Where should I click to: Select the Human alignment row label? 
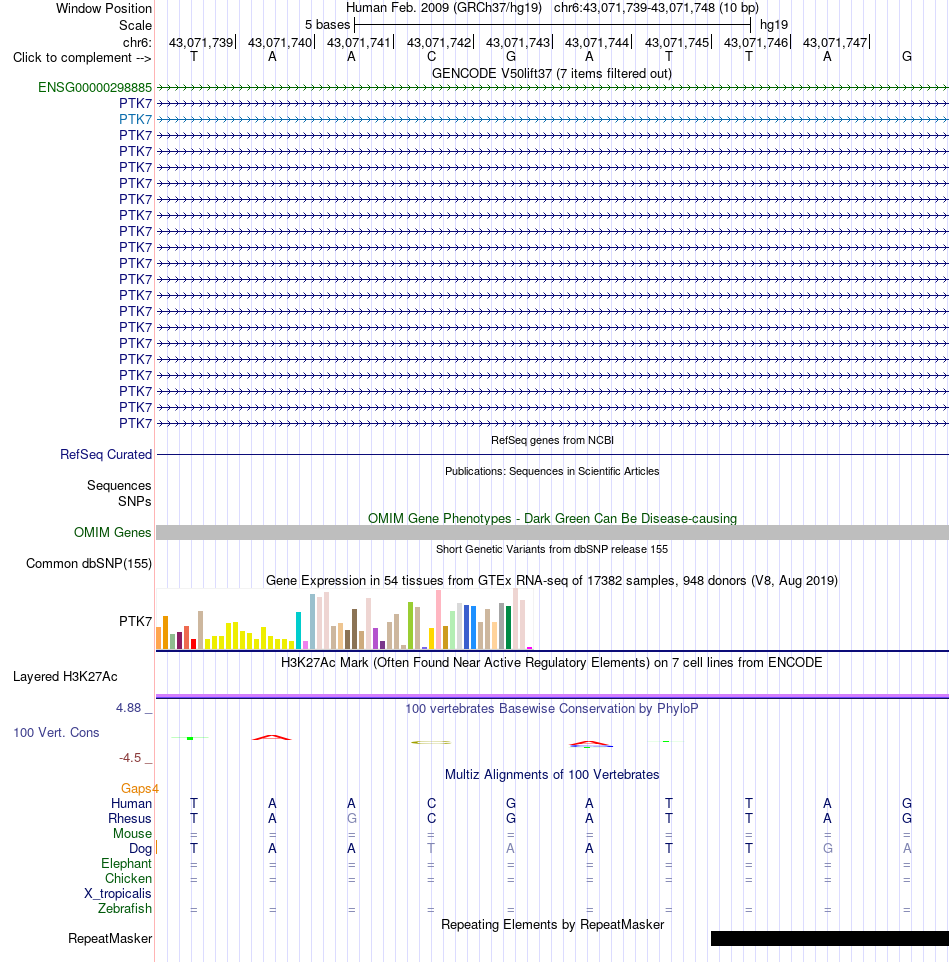(x=131, y=804)
